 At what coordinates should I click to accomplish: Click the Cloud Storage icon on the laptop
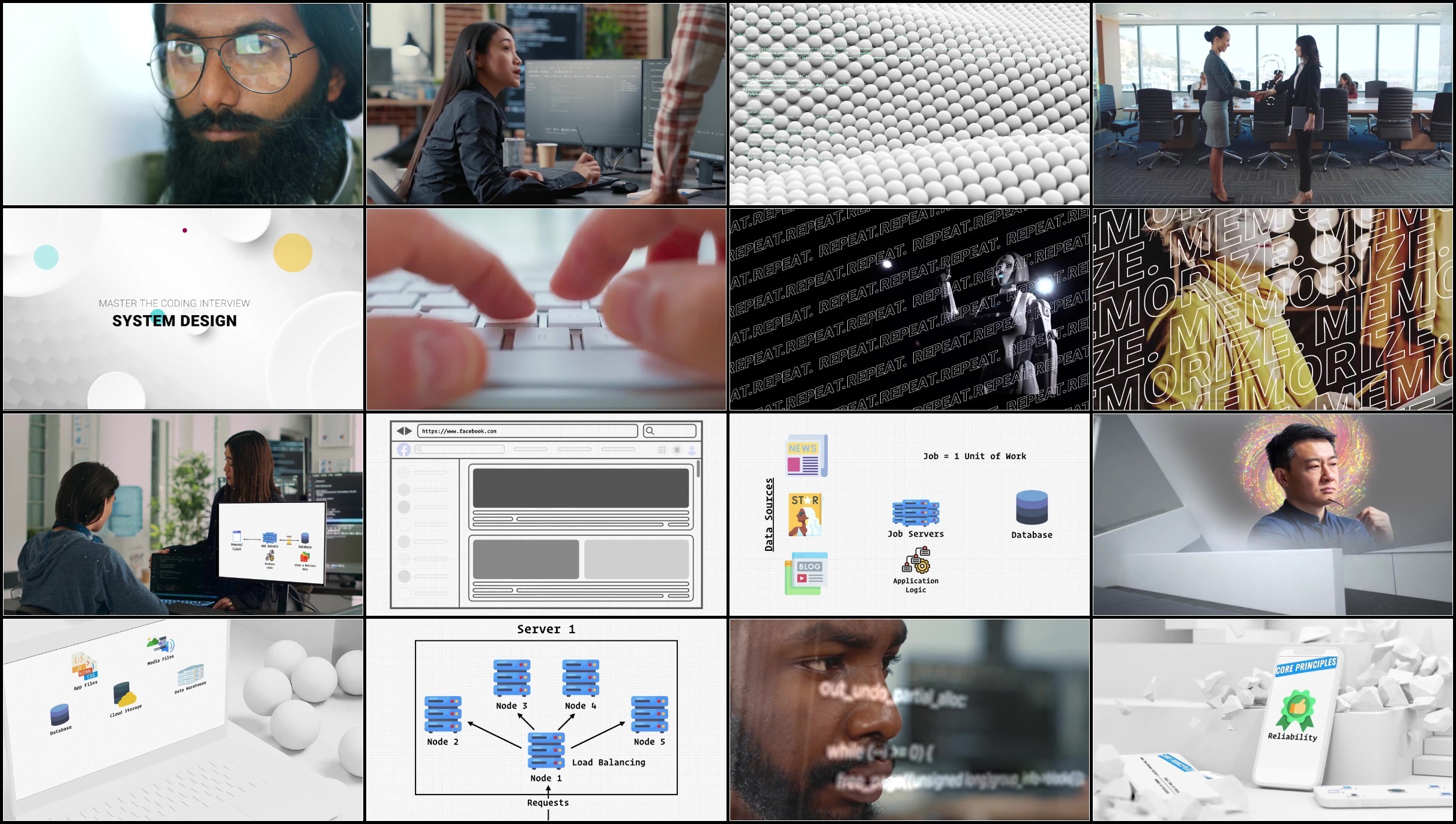tap(124, 696)
